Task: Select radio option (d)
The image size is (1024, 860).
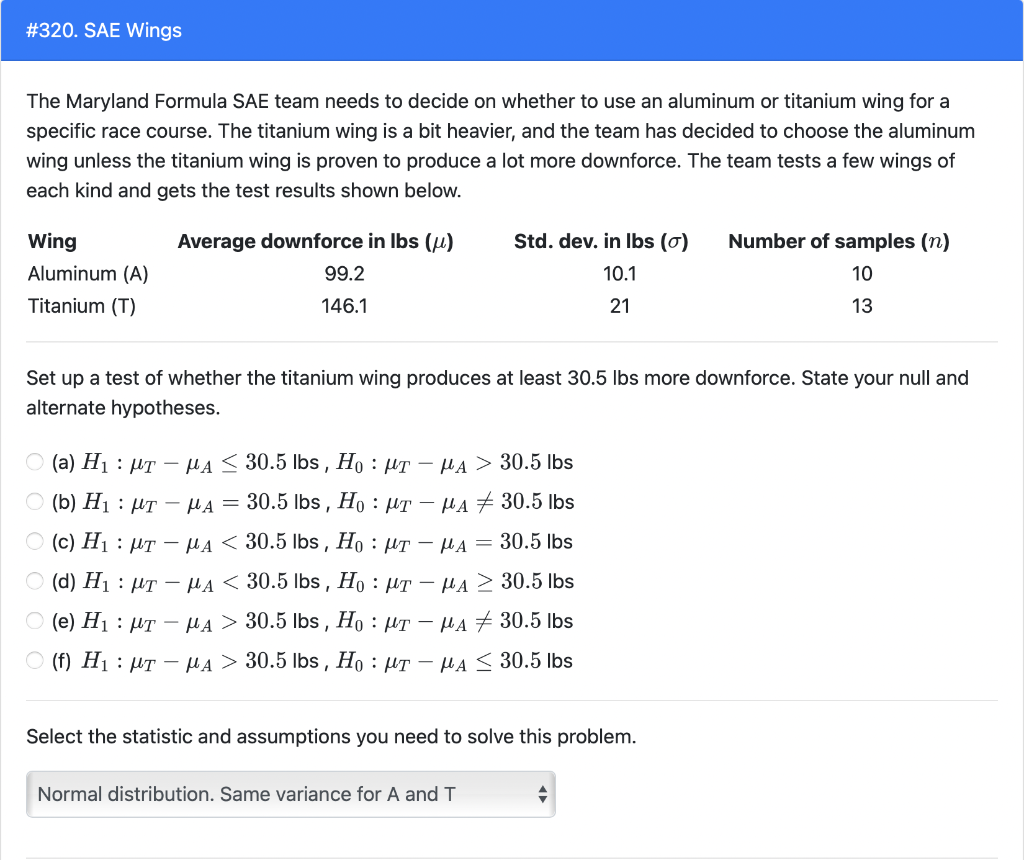Action: tap(35, 582)
